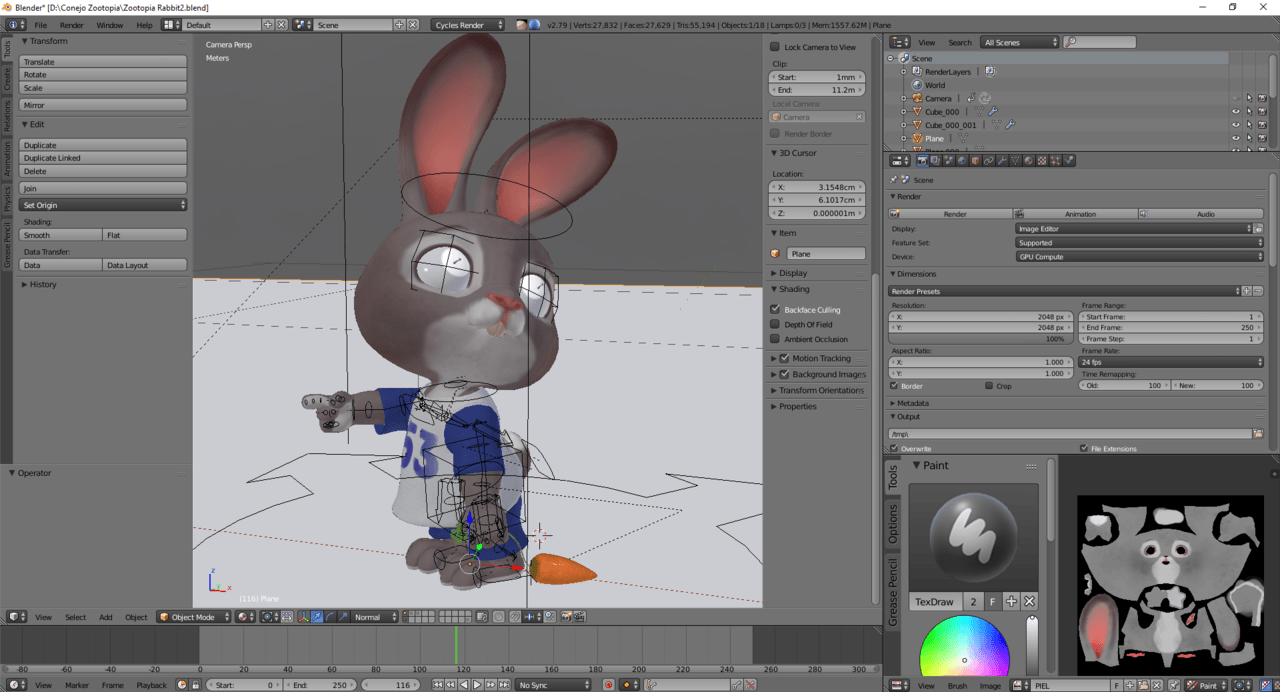Open the World properties tab icon

961,160
